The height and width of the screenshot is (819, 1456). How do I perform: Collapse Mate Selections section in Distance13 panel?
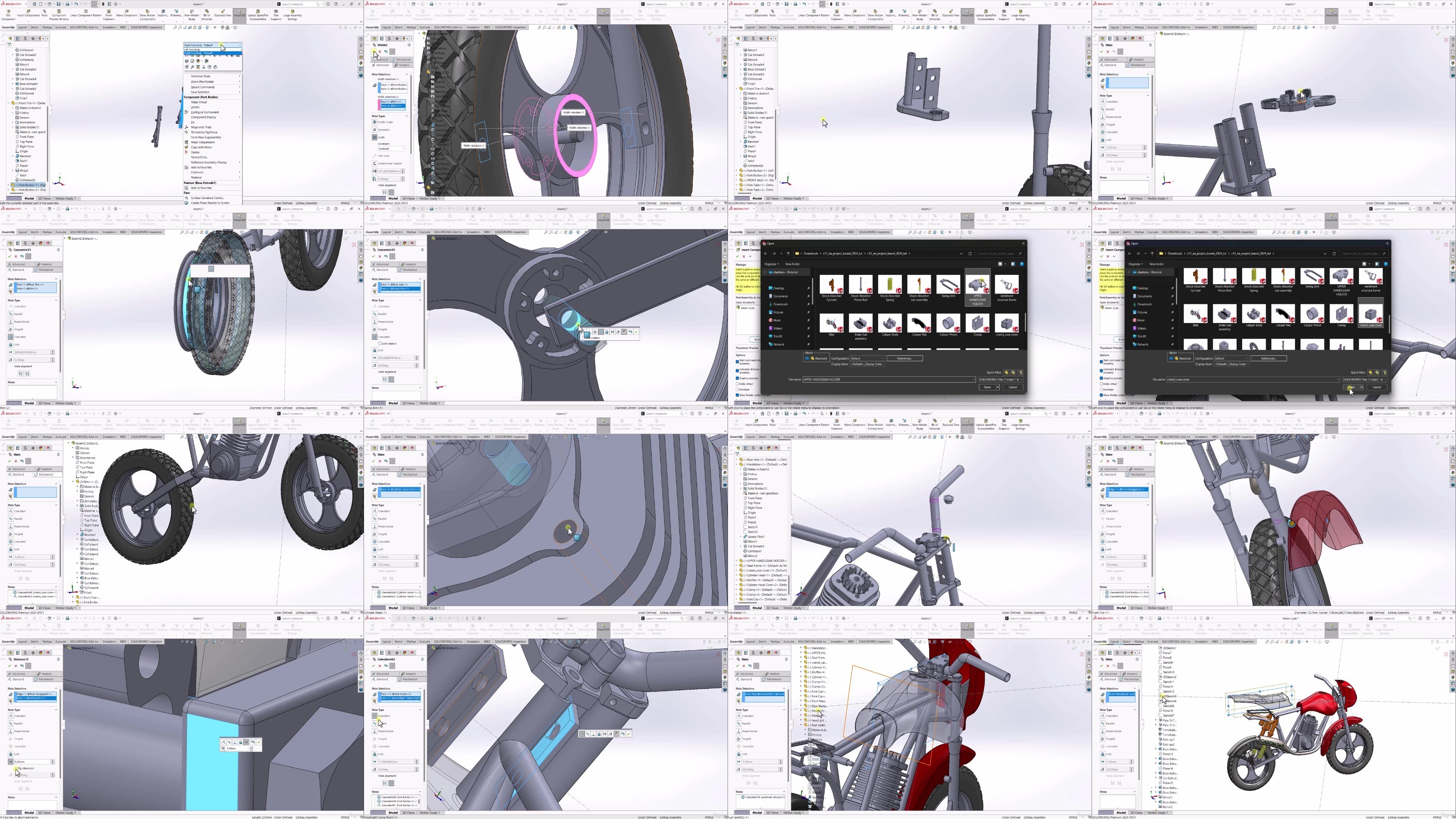pyautogui.click(x=56, y=688)
